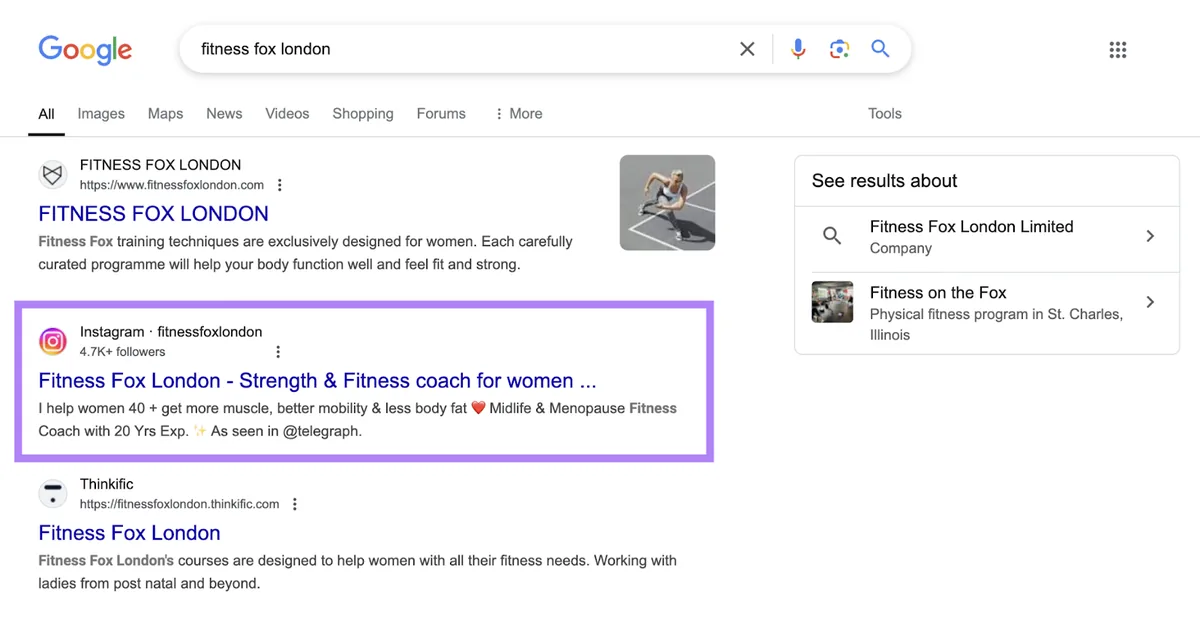Open Fitness on the Fox result
1200x626 pixels.
coord(987,313)
